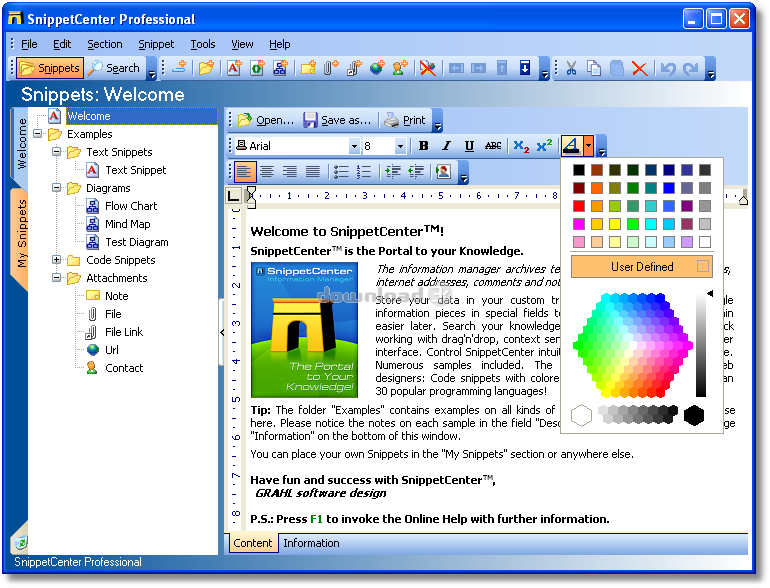Toggle bold formatting in the editor toolbar

click(423, 146)
